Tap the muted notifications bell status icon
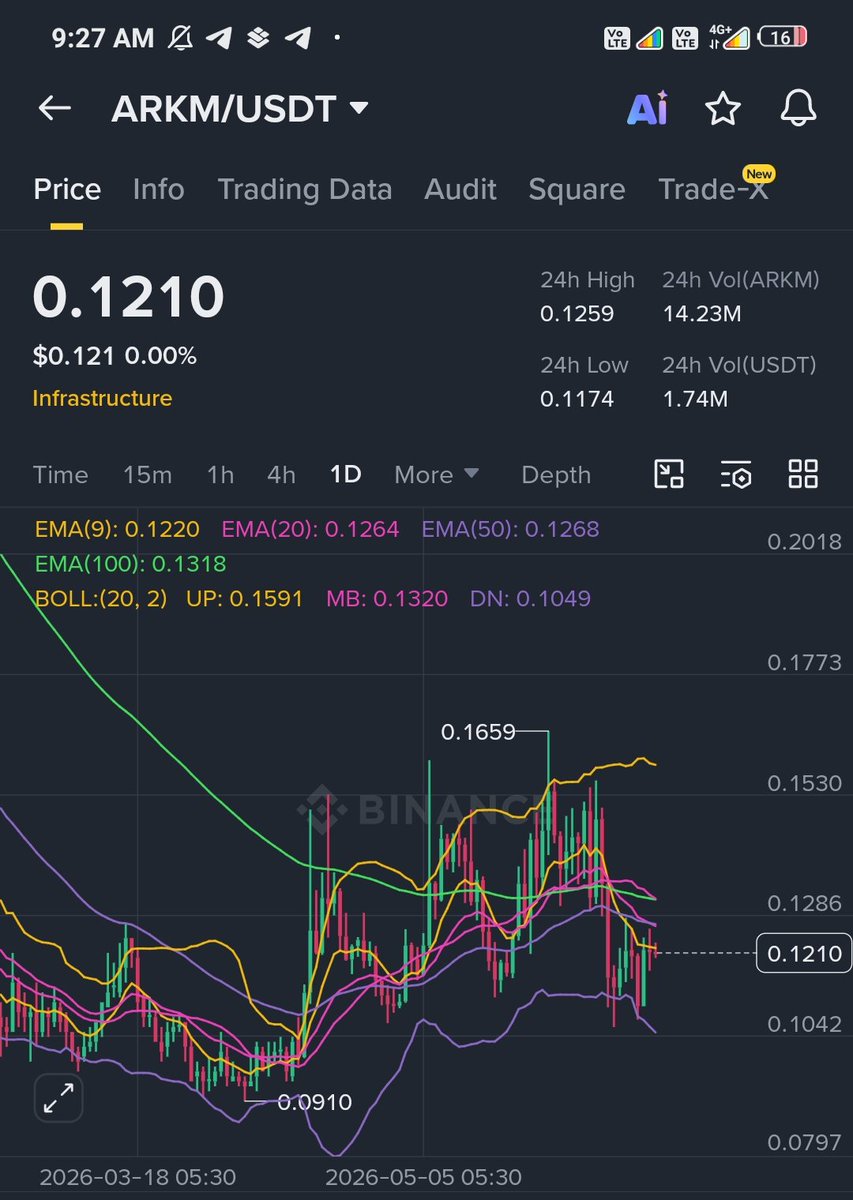 click(x=181, y=38)
